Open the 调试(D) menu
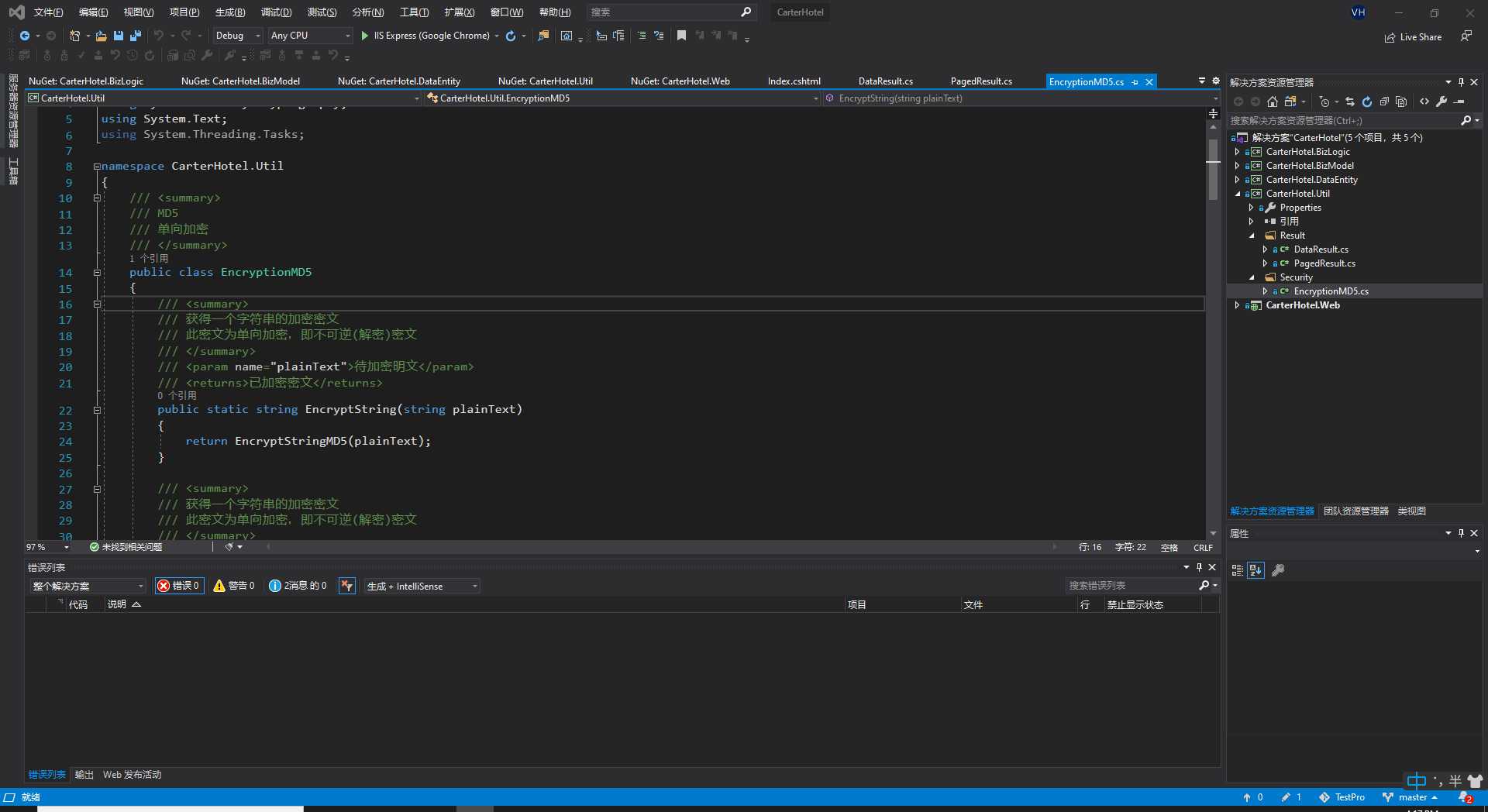 click(x=276, y=12)
